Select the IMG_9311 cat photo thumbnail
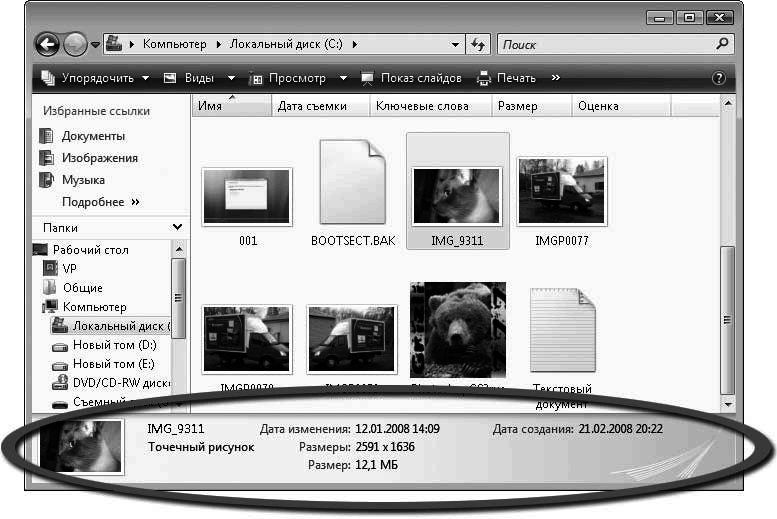The width and height of the screenshot is (777, 519). tap(457, 195)
